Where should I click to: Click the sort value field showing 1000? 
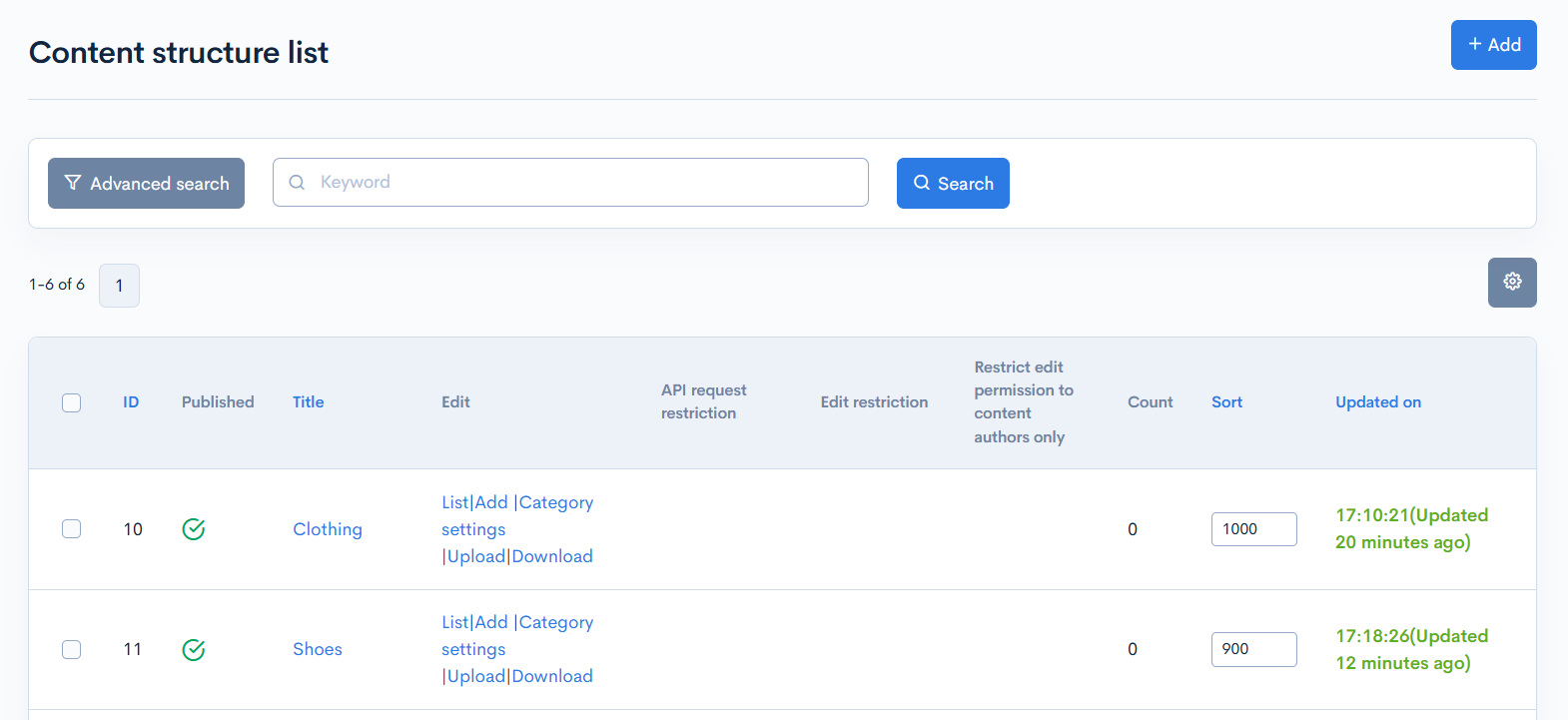tap(1253, 529)
